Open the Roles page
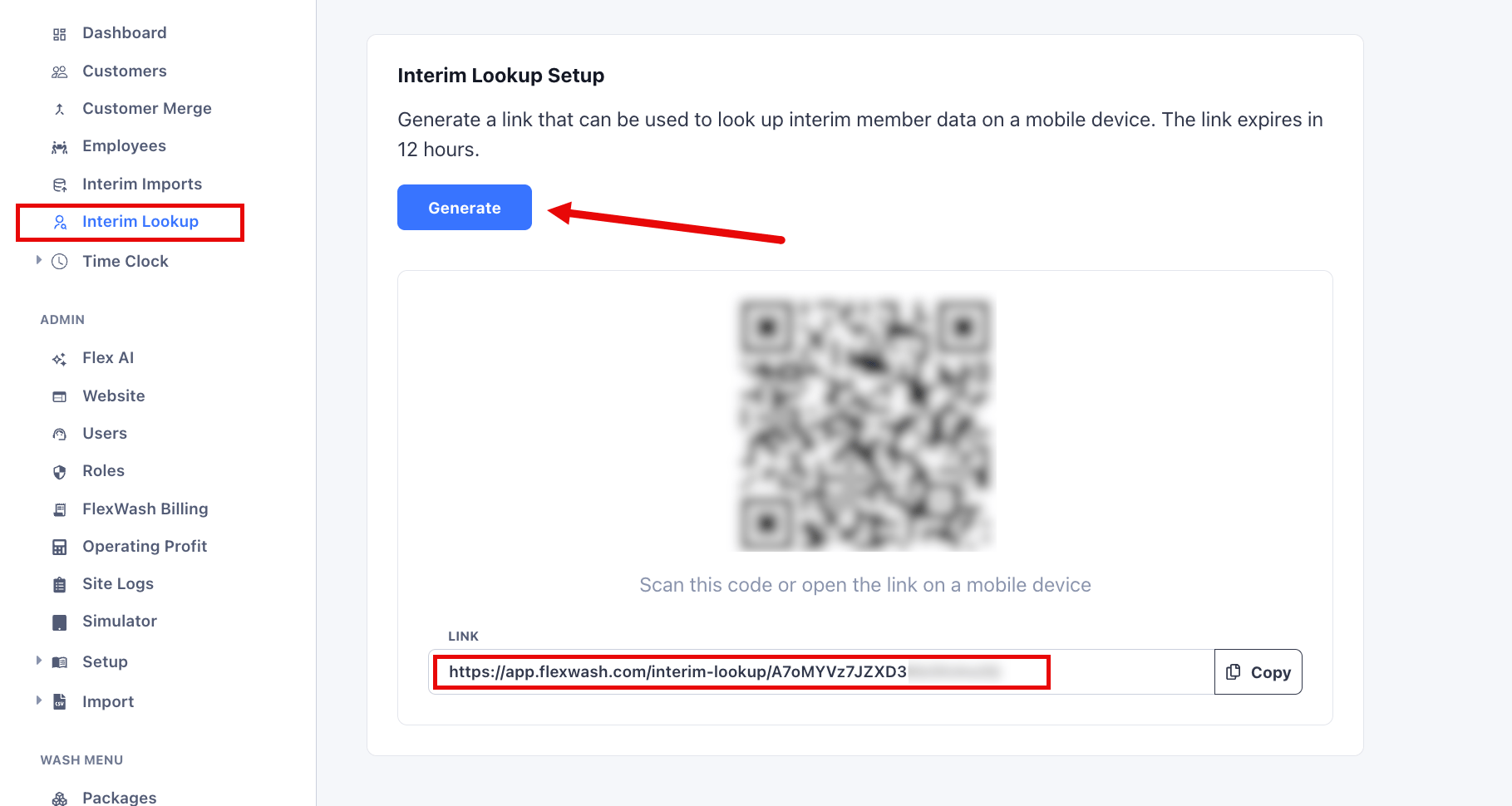 (x=104, y=471)
